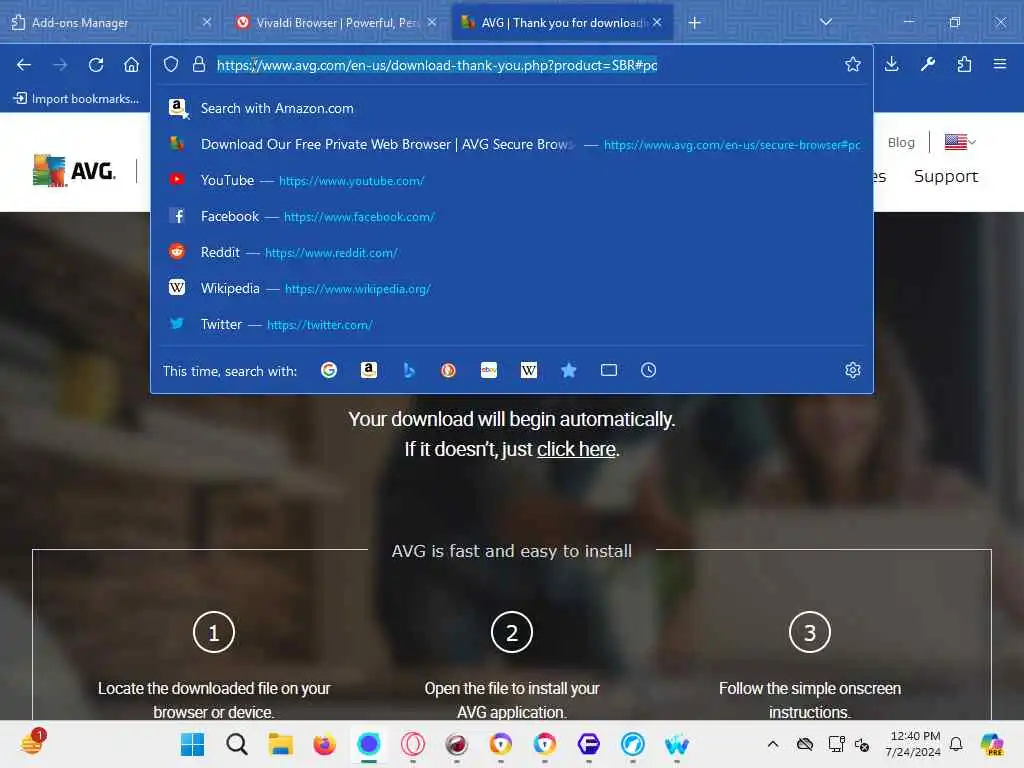
Task: Select the Wikipedia suggestion
Action: (x=512, y=288)
